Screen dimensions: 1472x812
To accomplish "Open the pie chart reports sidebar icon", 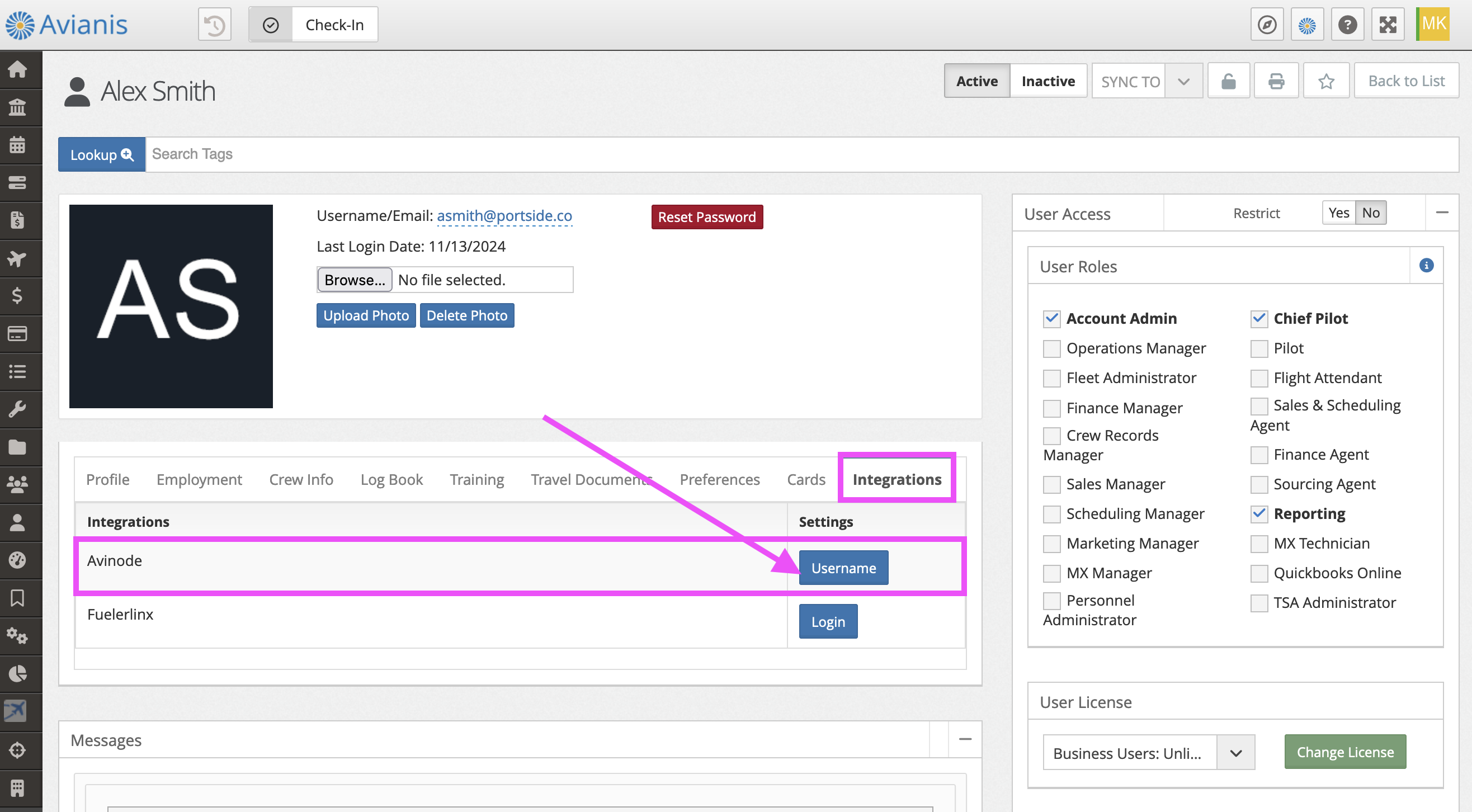I will click(17, 674).
